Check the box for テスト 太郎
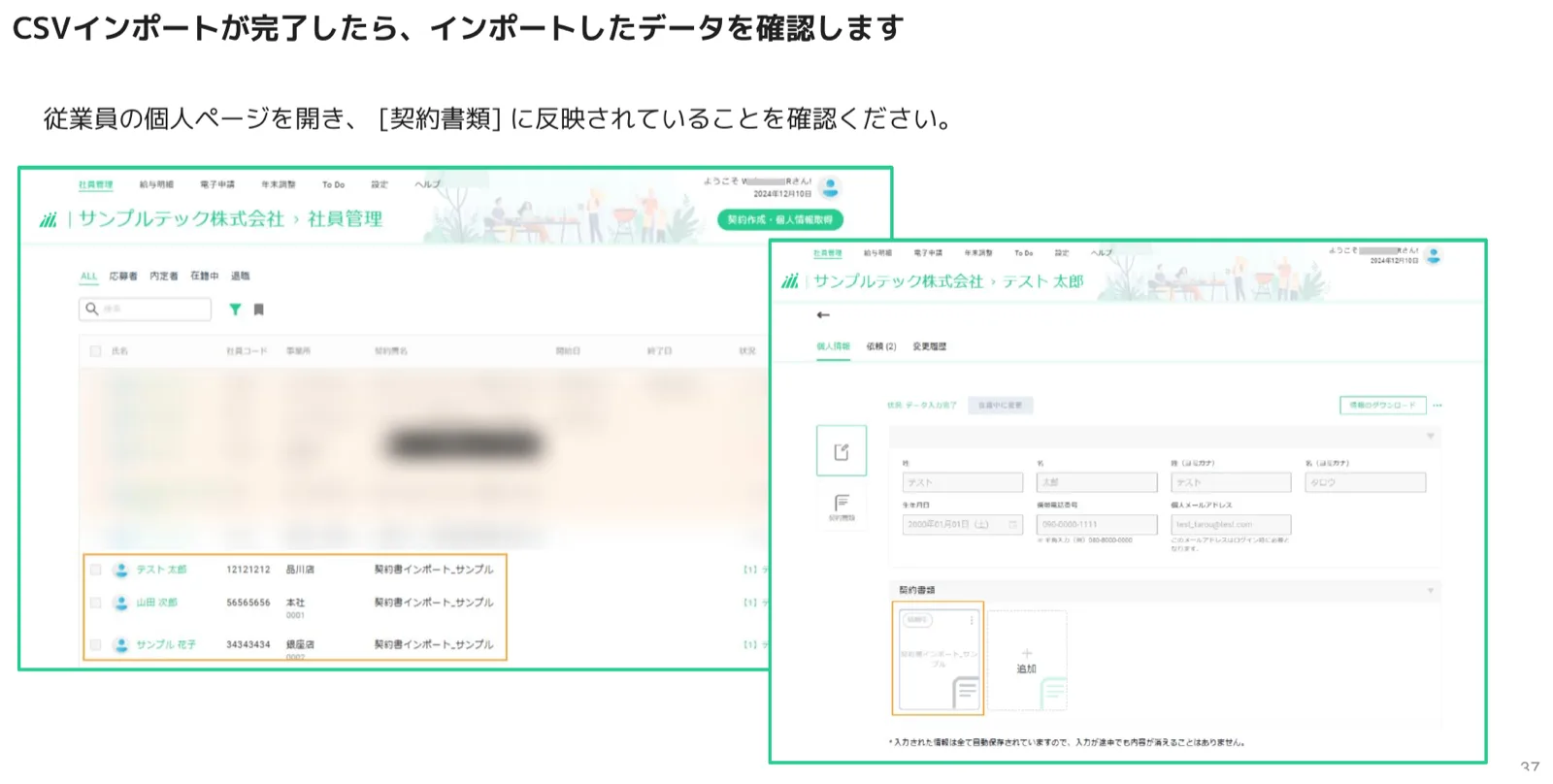Viewport: 1553px width, 784px height. [95, 570]
